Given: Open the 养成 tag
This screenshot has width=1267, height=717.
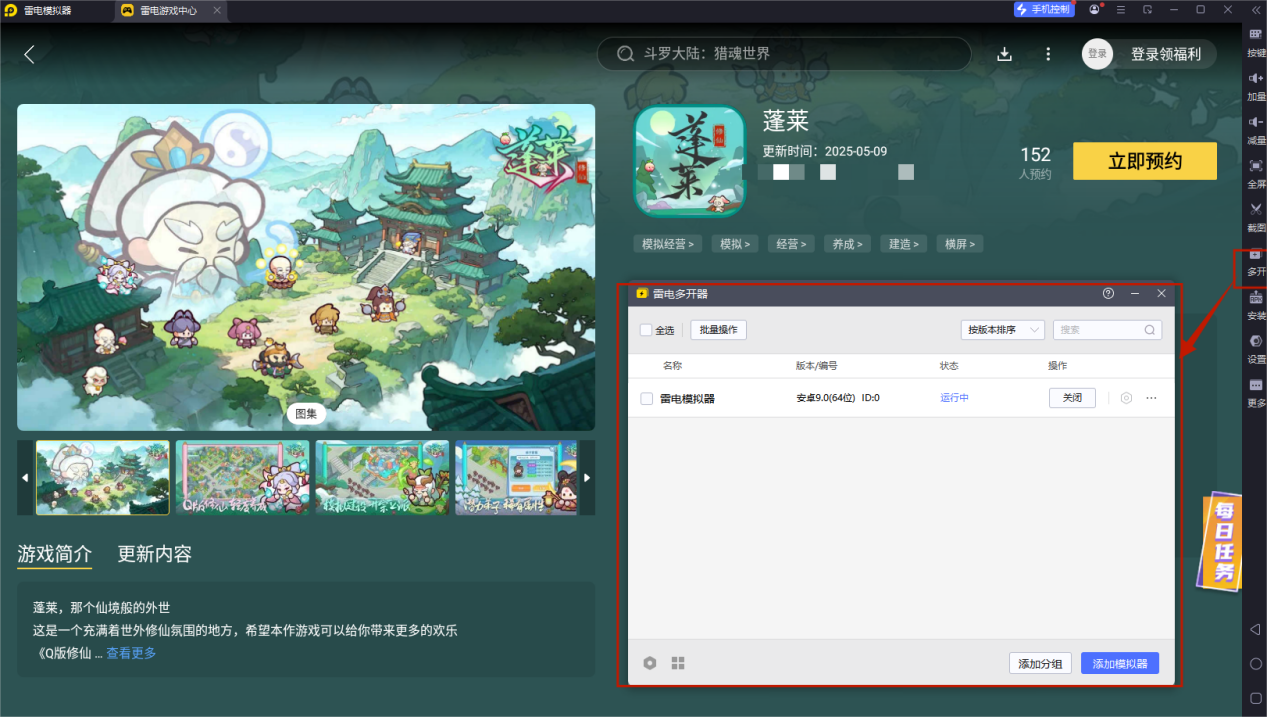Looking at the screenshot, I should pos(848,244).
